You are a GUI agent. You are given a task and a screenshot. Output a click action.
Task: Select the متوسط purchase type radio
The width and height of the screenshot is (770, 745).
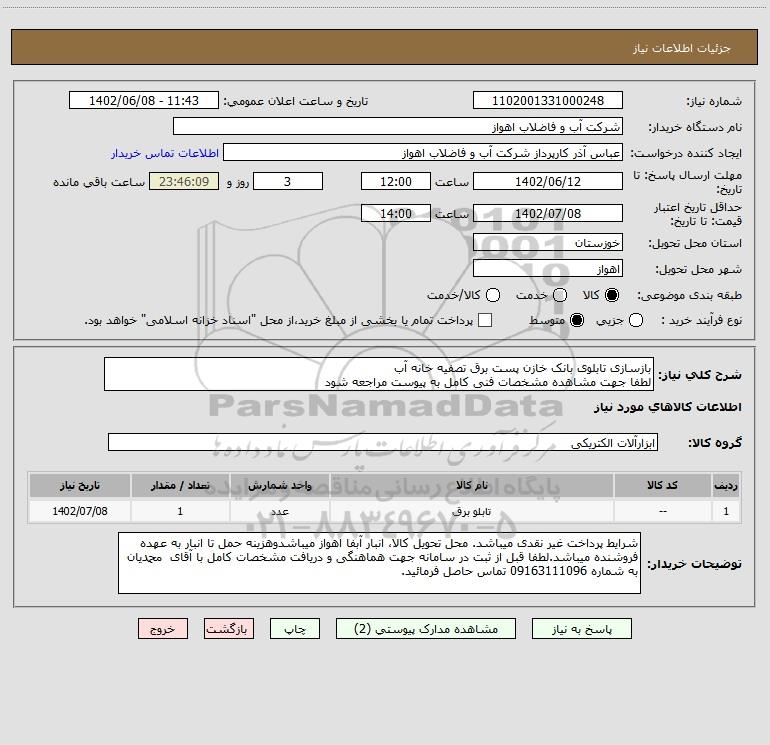click(577, 320)
